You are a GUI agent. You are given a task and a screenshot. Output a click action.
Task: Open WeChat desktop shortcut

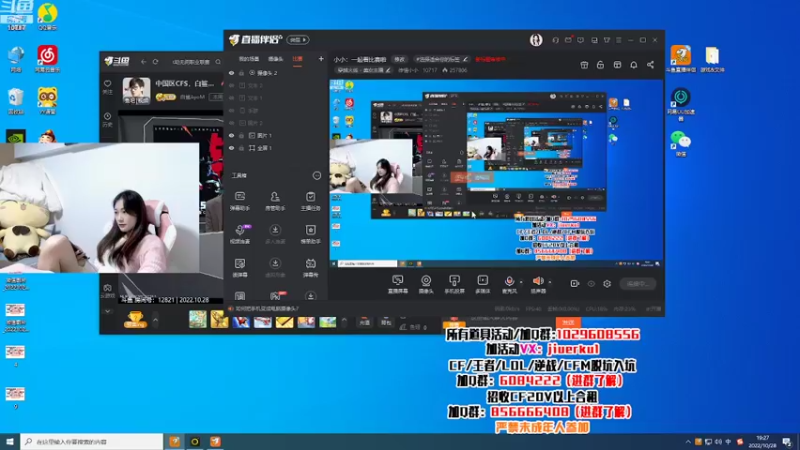(x=681, y=143)
